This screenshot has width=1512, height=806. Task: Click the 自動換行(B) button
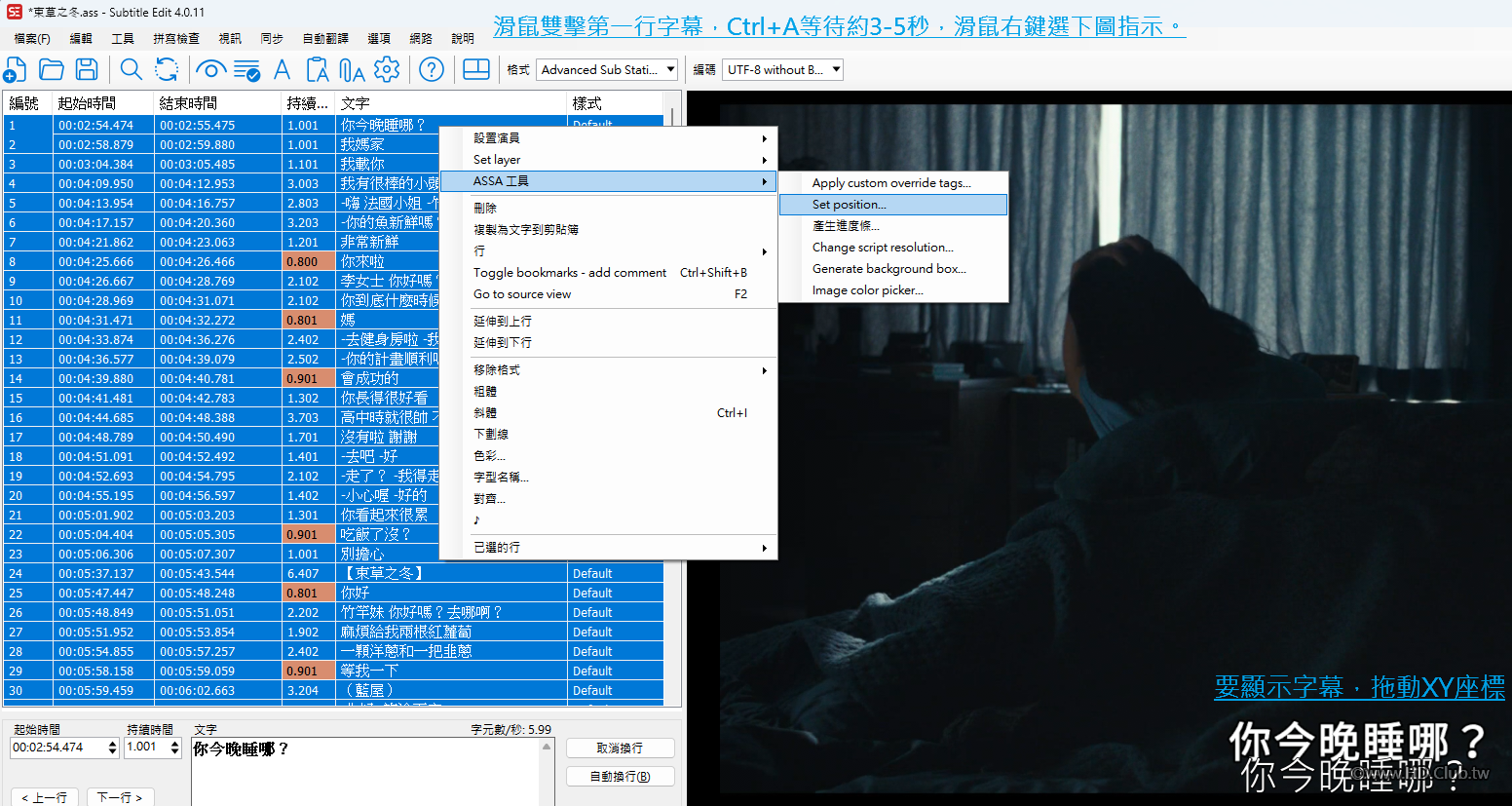tap(620, 777)
